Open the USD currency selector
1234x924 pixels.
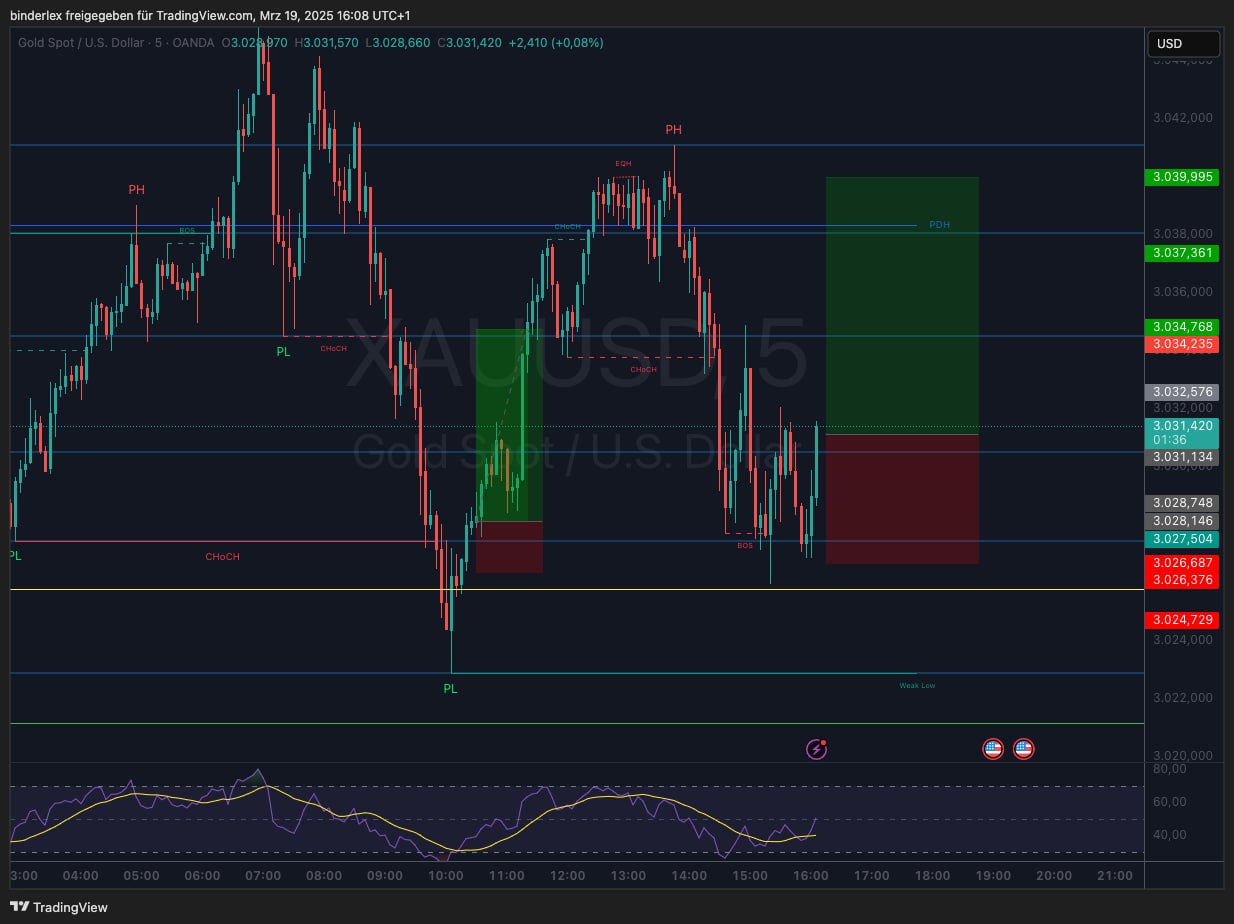click(1183, 44)
